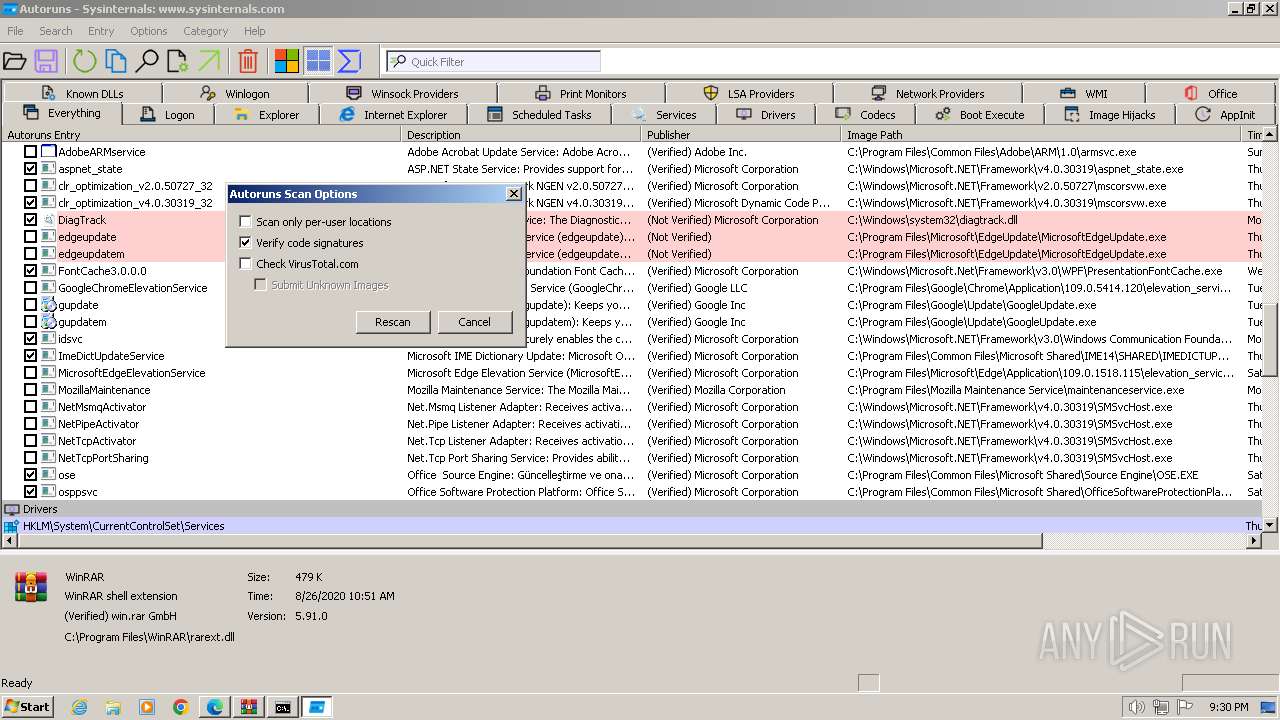Toggle the MozillaMaintenance entry checkbox
This screenshot has height=720, width=1280.
point(30,390)
